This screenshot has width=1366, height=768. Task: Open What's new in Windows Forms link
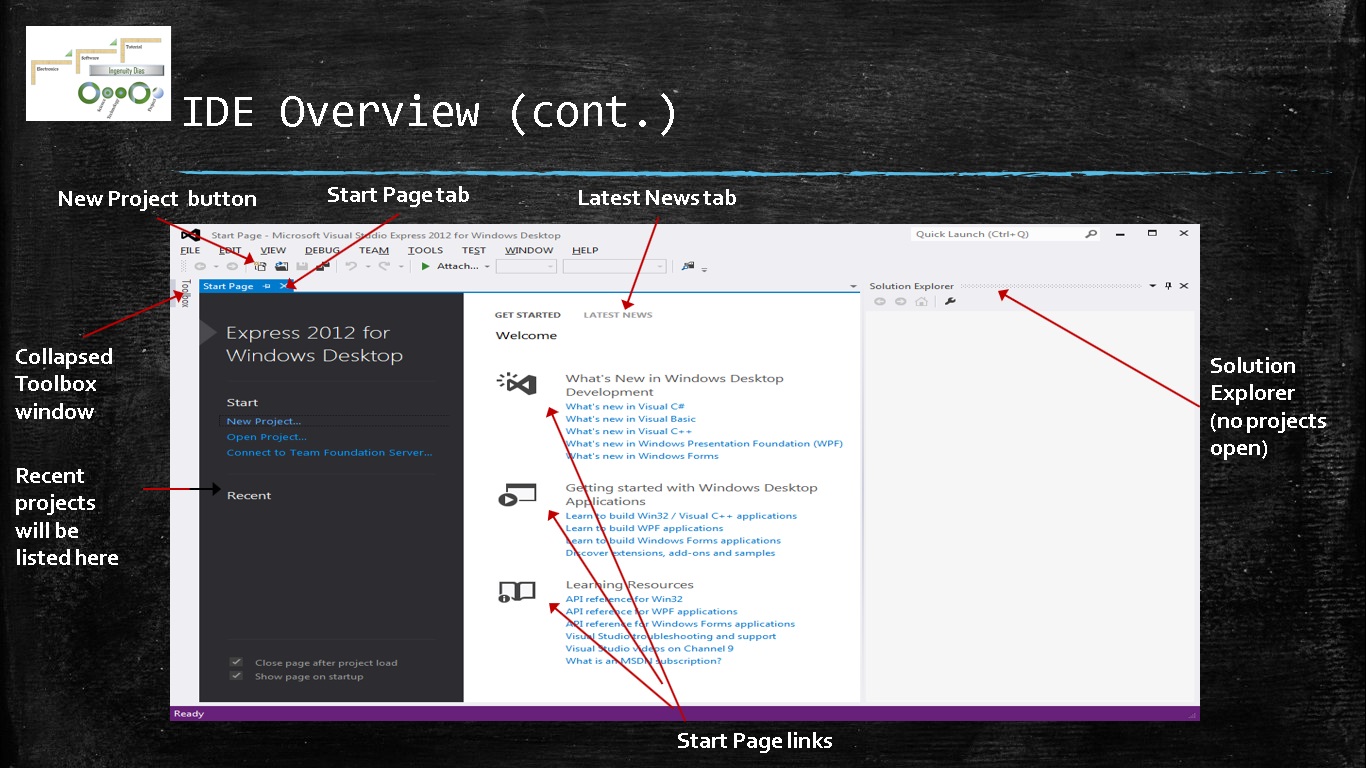click(642, 456)
